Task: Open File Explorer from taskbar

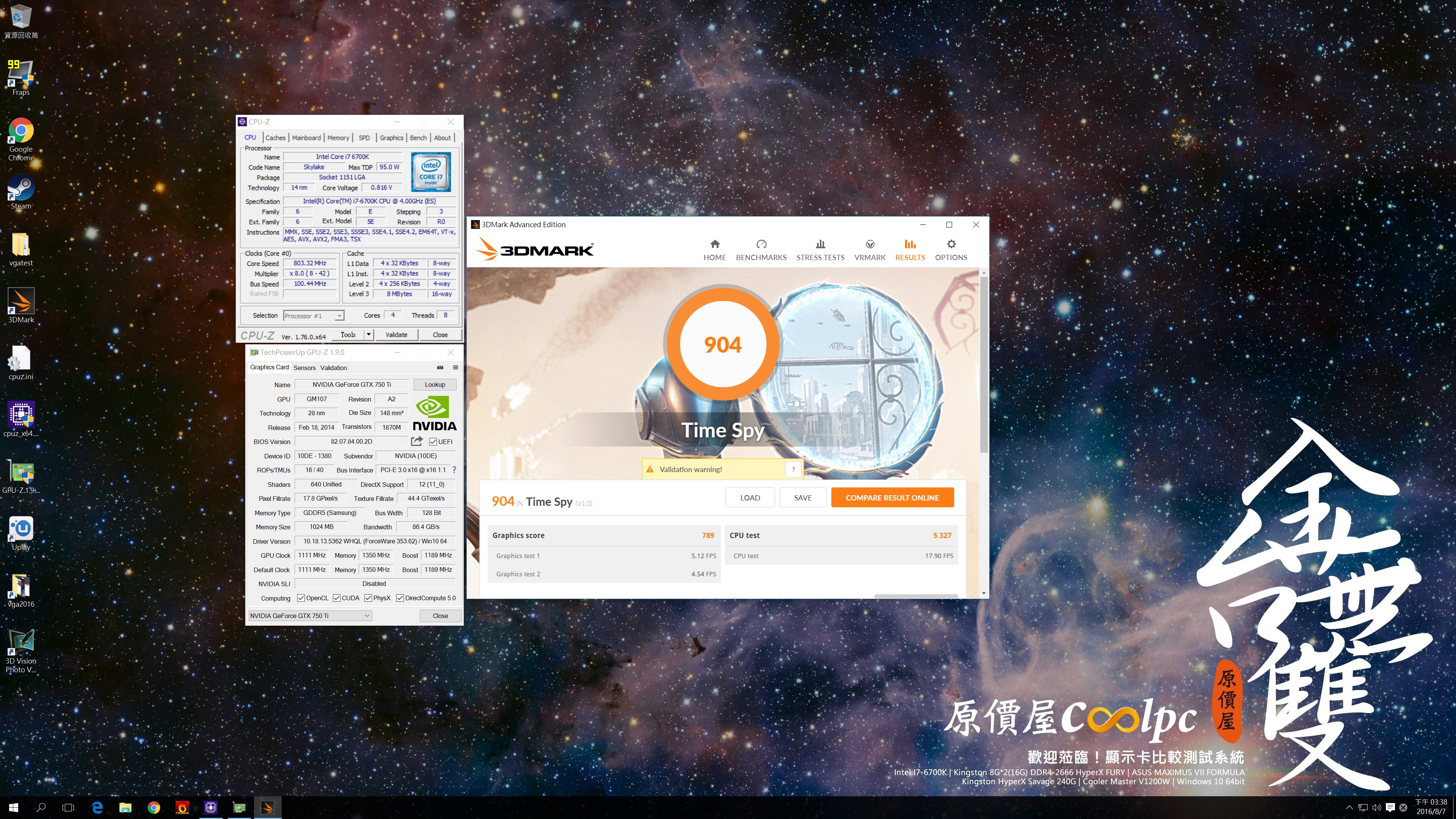Action: point(126,808)
